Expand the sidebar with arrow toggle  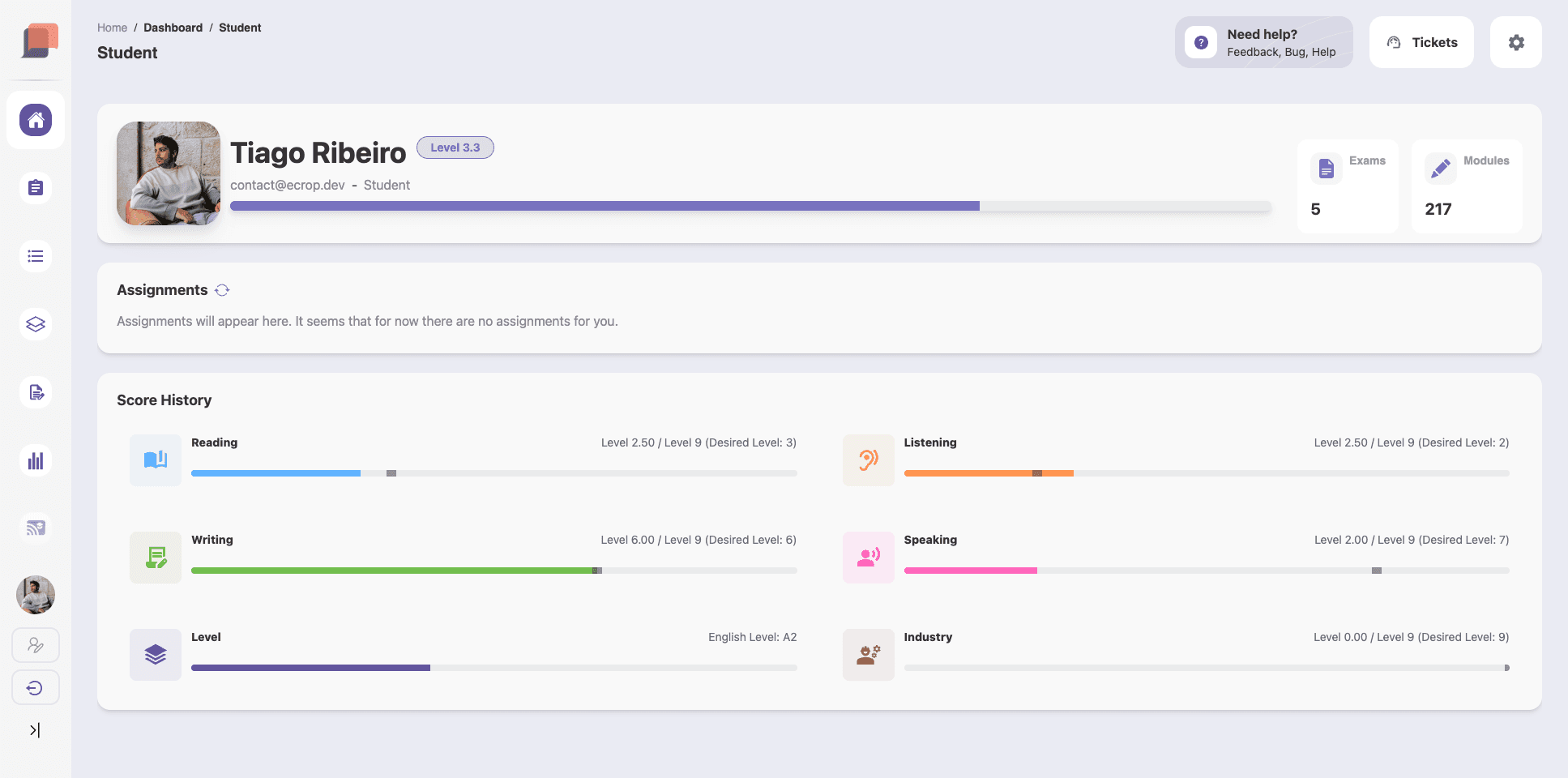[x=35, y=730]
